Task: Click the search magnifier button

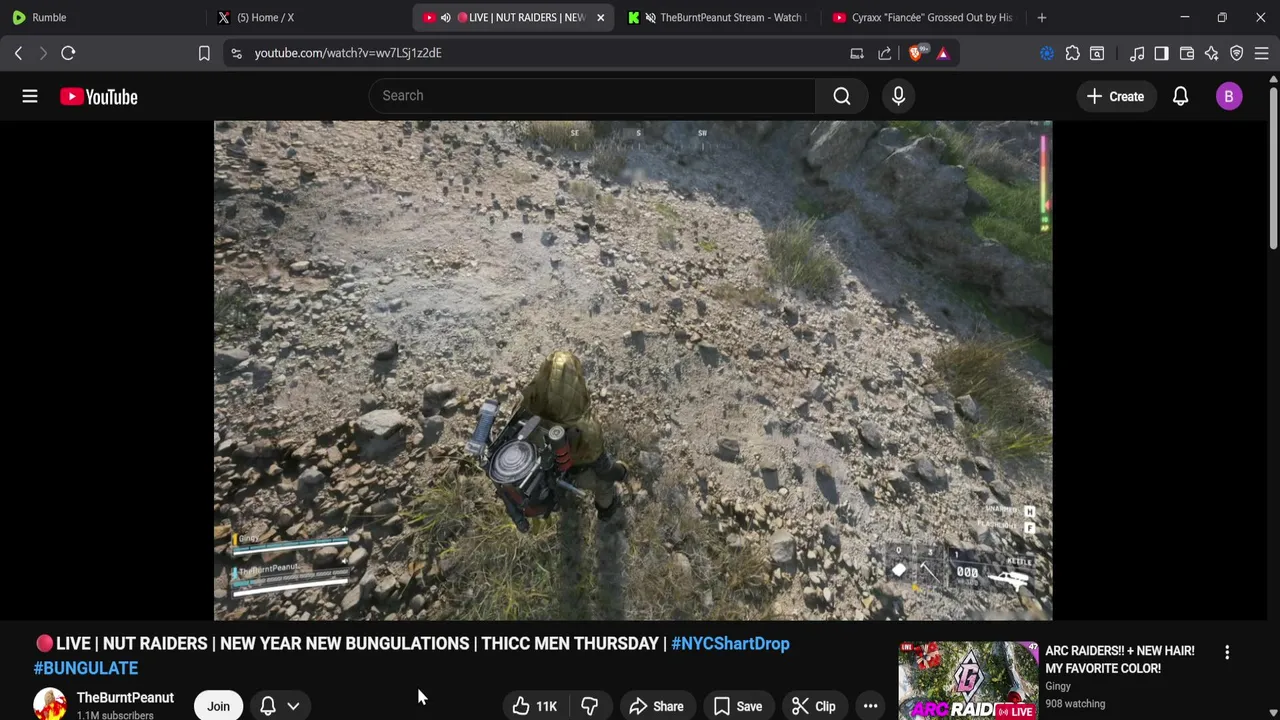Action: coord(842,96)
